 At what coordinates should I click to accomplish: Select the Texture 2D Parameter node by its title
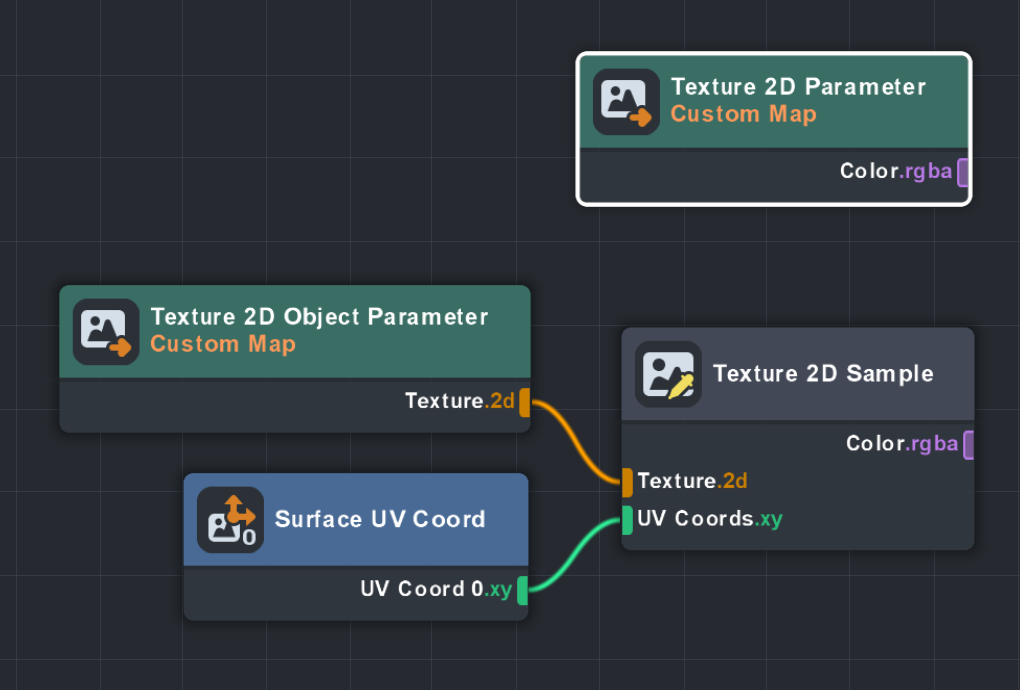(798, 87)
